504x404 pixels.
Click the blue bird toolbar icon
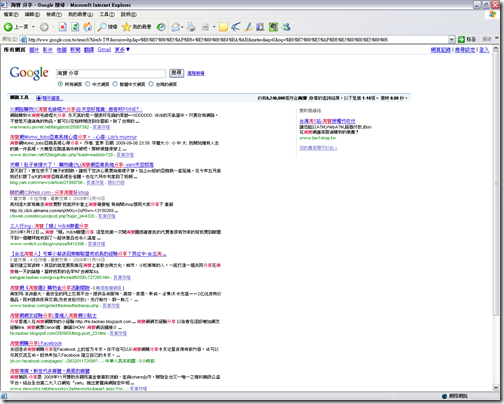[236, 27]
